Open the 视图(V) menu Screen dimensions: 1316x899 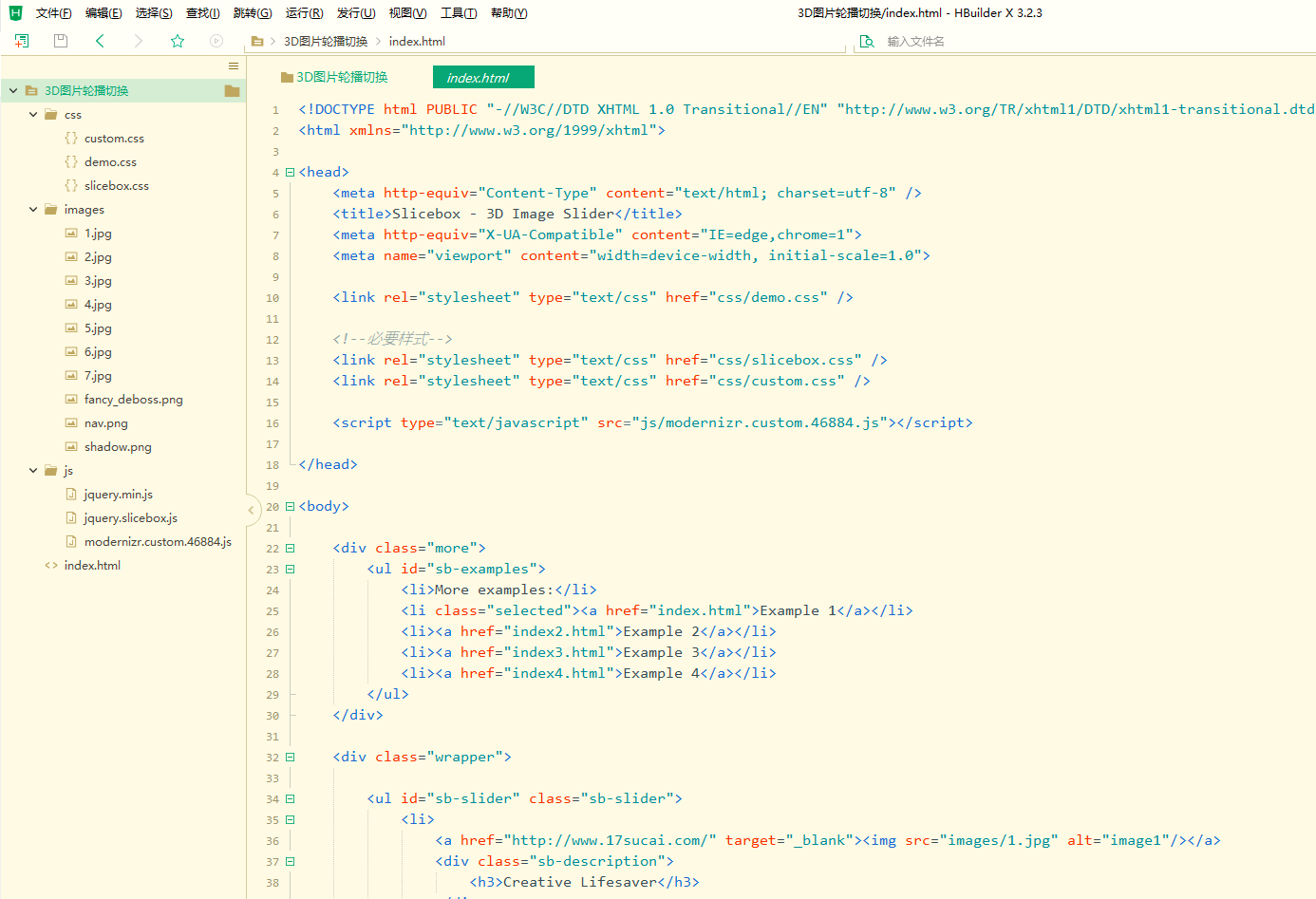click(x=407, y=13)
